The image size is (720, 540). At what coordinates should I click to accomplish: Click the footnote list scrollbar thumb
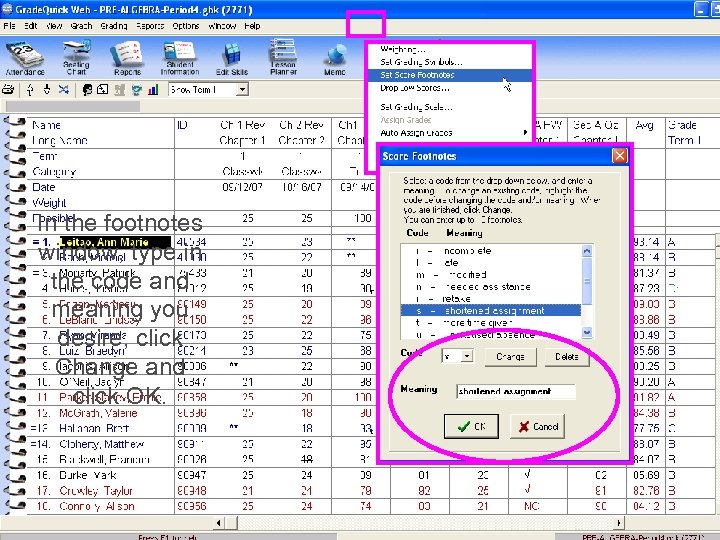click(x=586, y=281)
